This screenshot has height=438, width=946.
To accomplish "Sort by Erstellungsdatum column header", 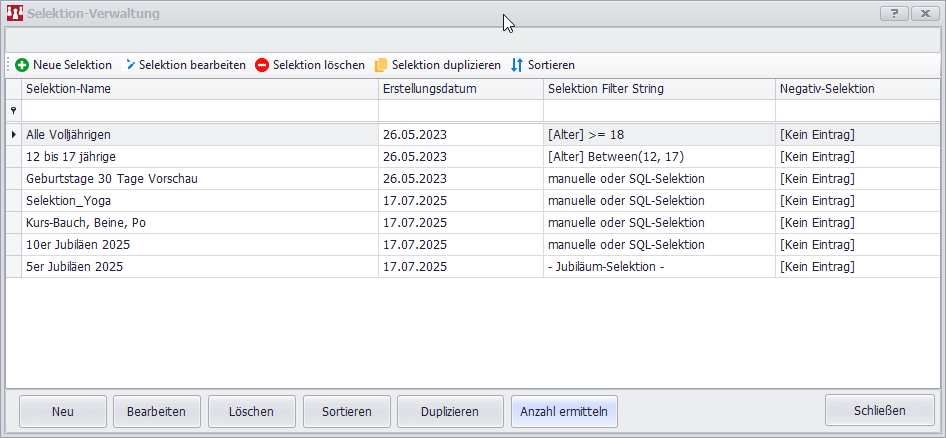I will 460,89.
